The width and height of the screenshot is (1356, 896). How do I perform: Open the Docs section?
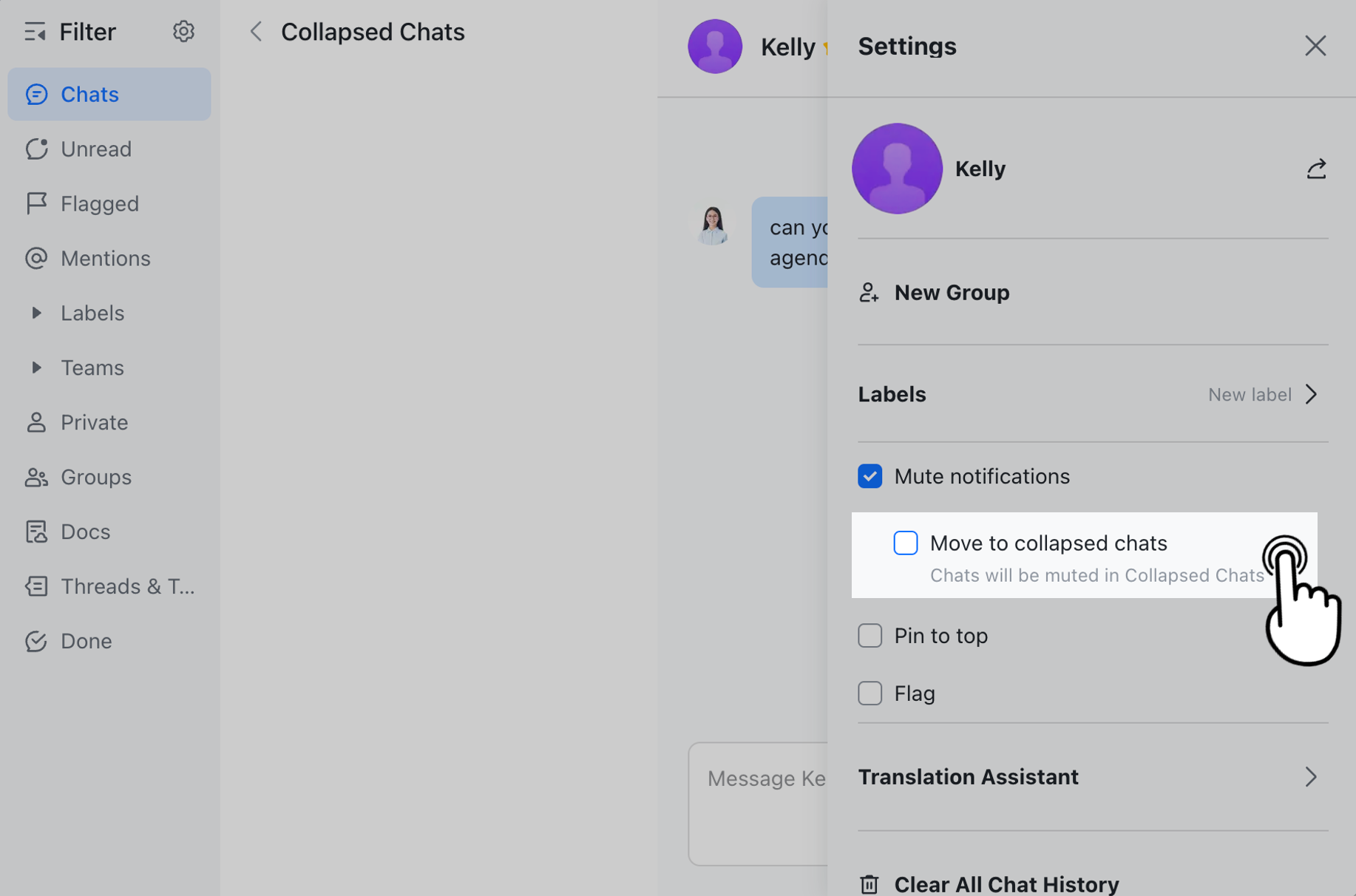[84, 531]
